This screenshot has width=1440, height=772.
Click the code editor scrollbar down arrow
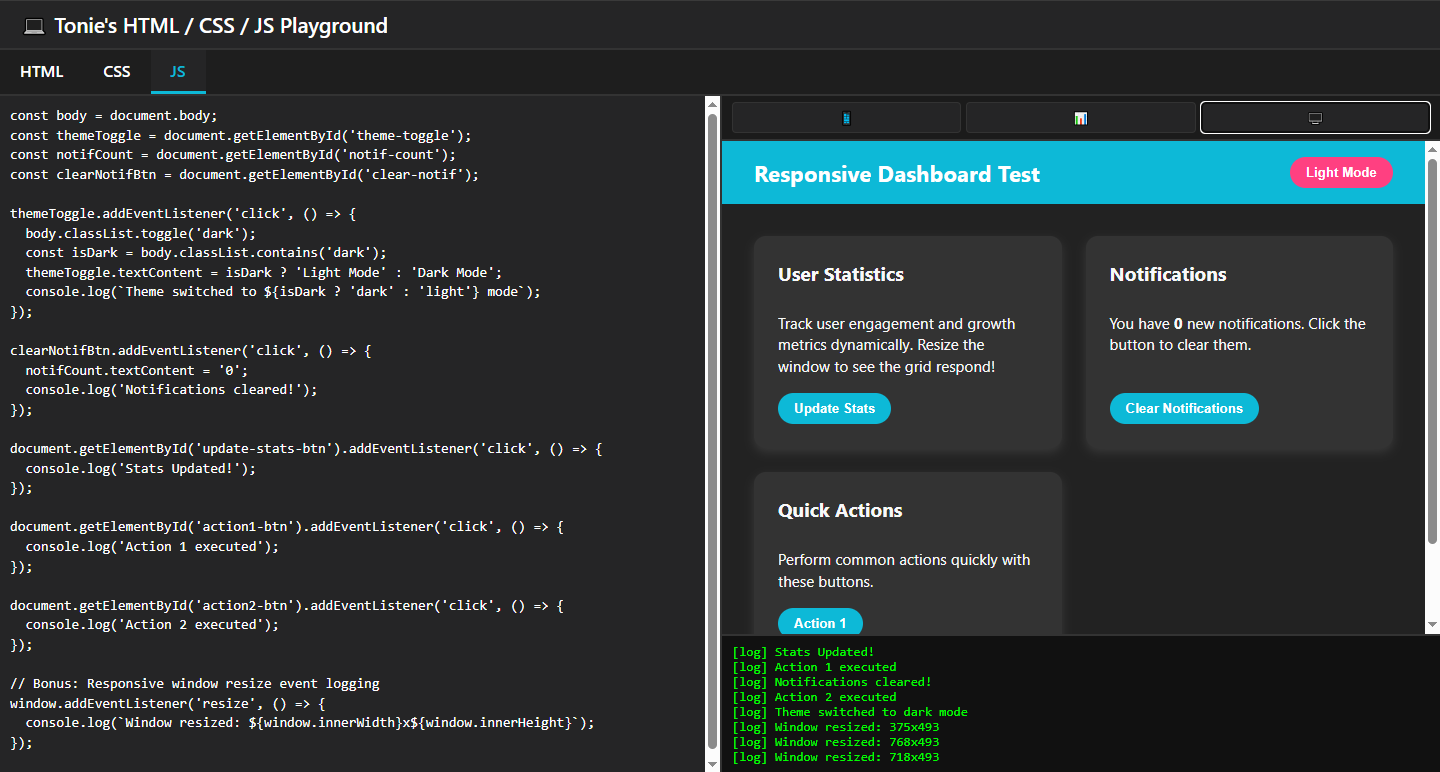712,763
